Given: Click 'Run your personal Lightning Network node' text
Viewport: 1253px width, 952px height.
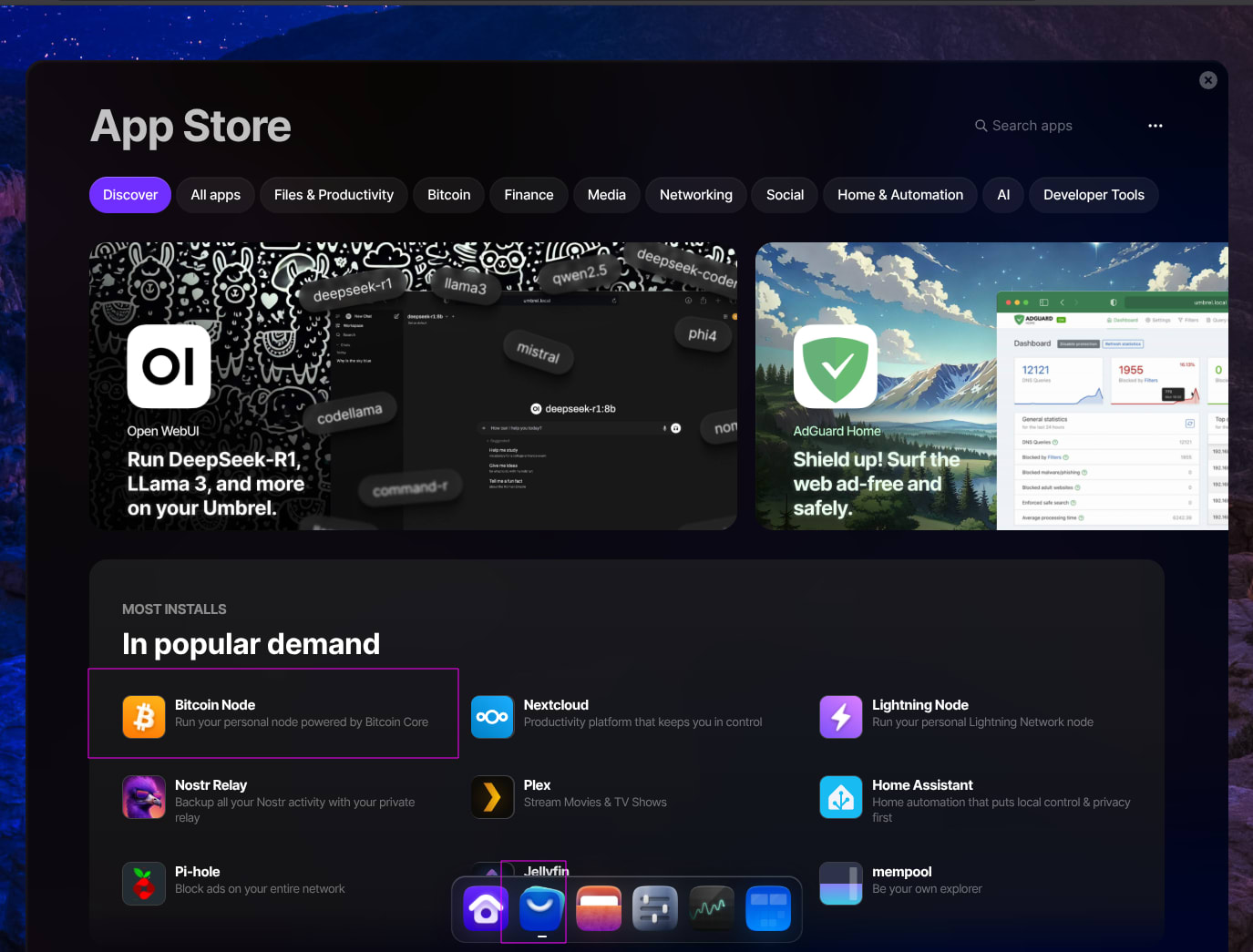Looking at the screenshot, I should 983,722.
